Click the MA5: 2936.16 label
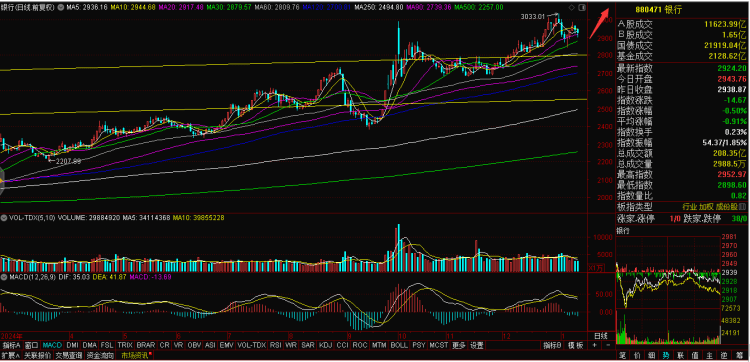750x362 pixels. pyautogui.click(x=86, y=8)
